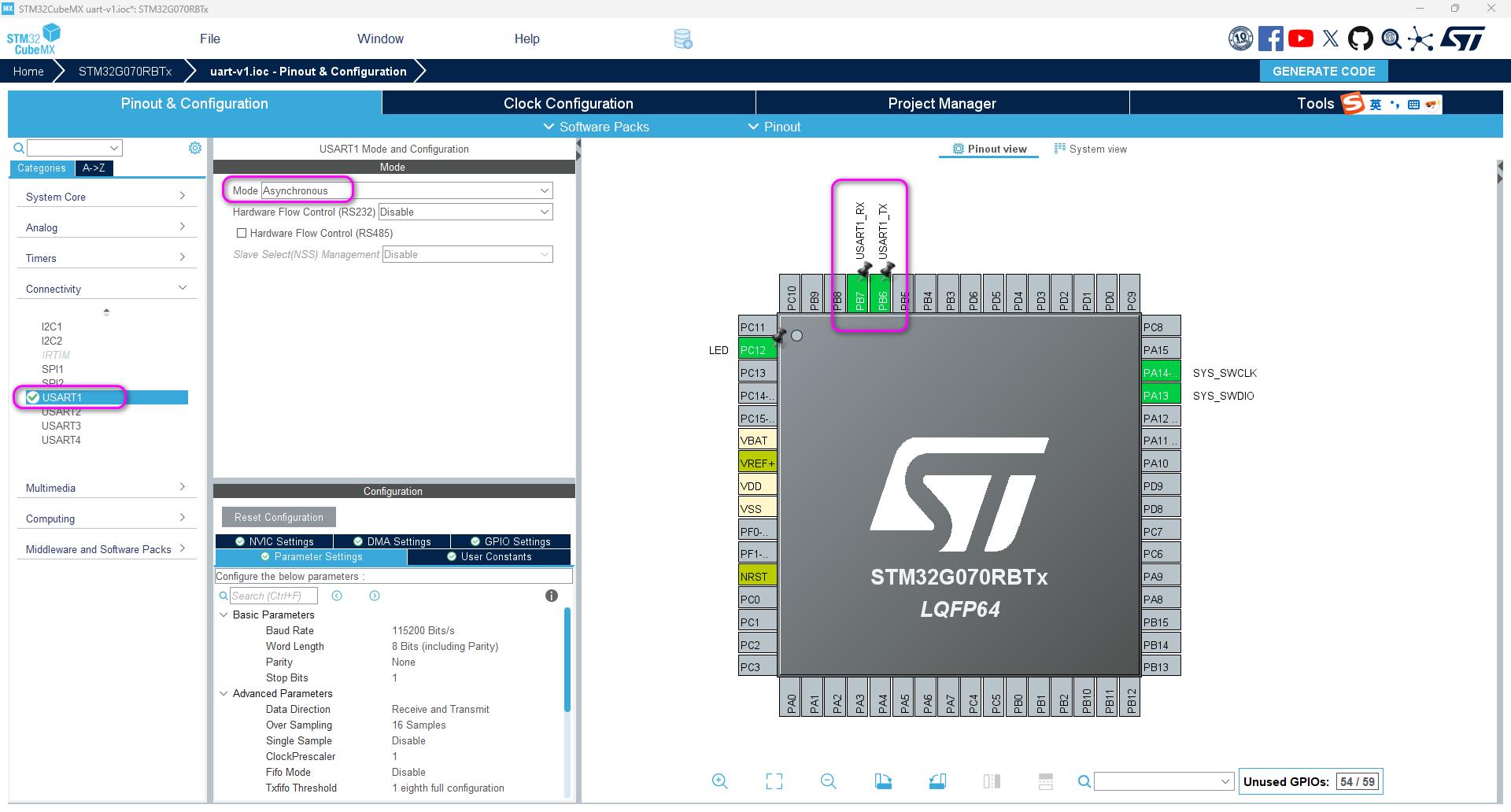Click the Reset Configuration button
1511x812 pixels.
279,517
